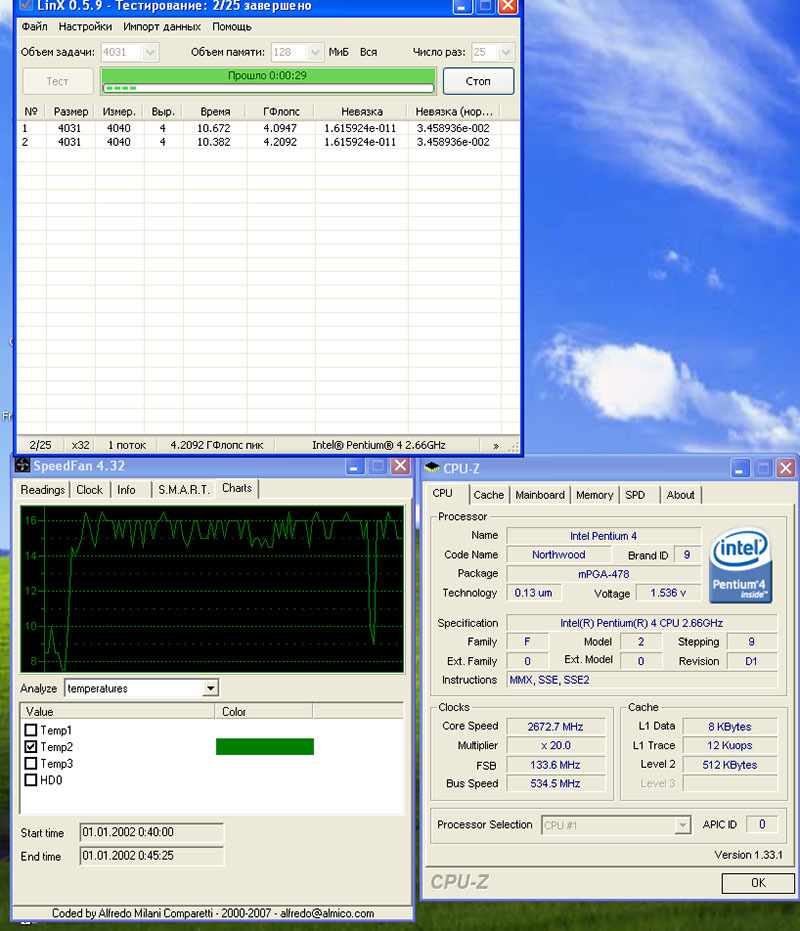Select the Charts tab in SpeedFan
The height and width of the screenshot is (931, 800).
(237, 488)
